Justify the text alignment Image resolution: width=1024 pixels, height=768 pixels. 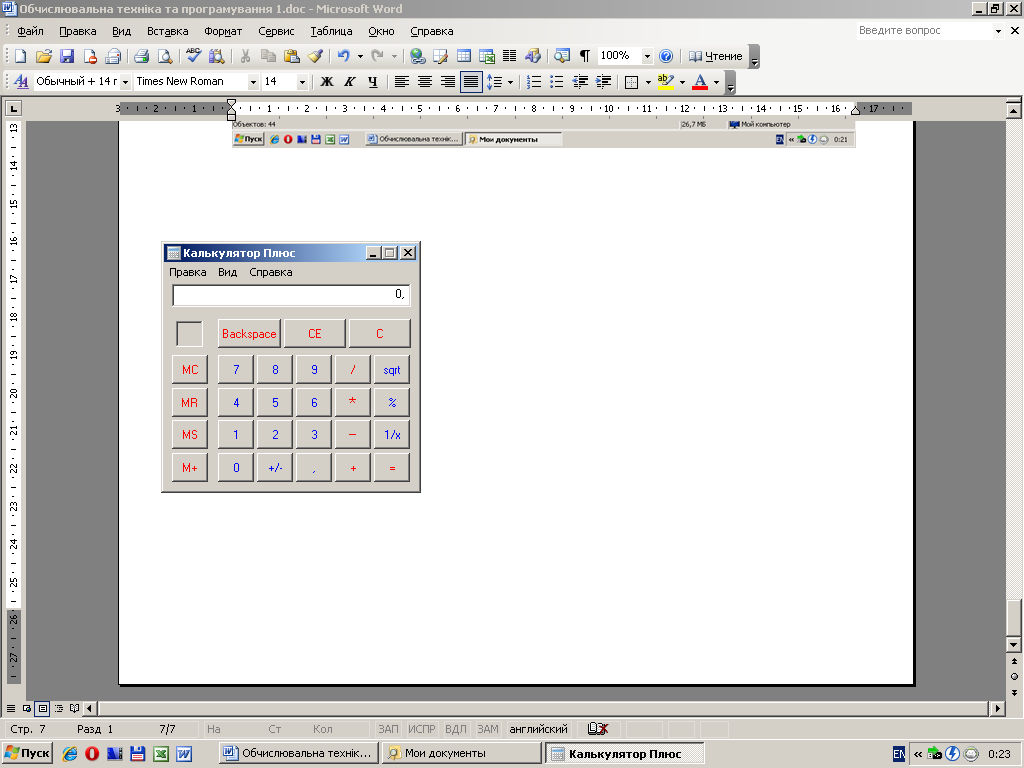click(x=471, y=82)
